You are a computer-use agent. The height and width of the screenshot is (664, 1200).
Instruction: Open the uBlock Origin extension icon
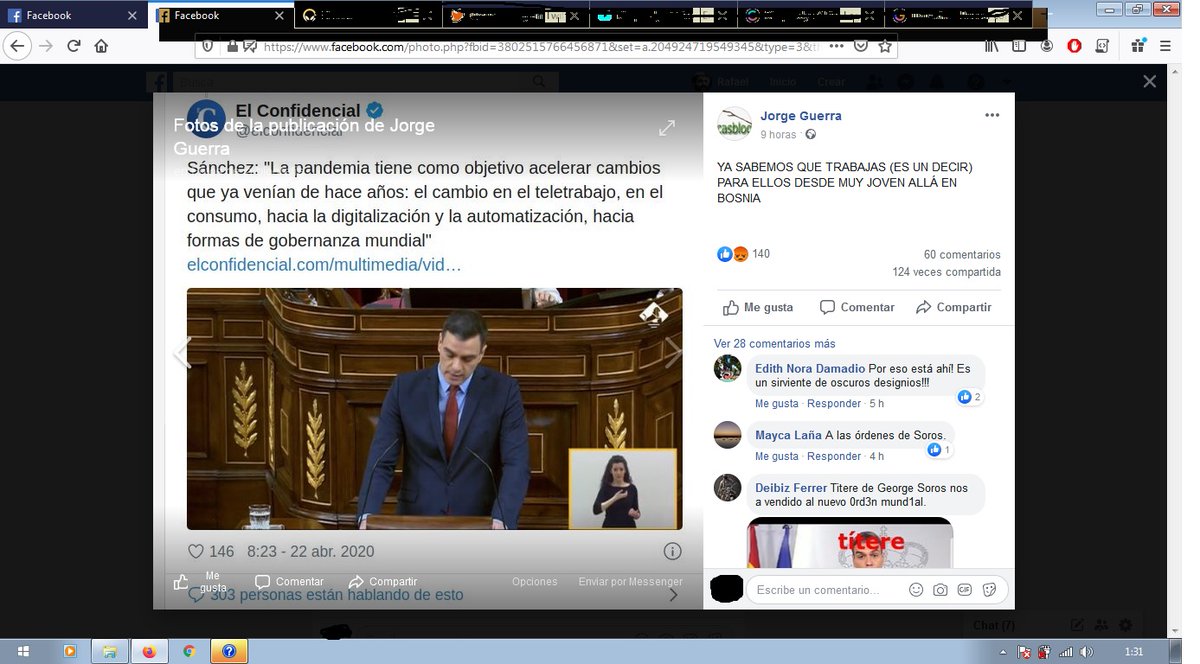coord(1075,46)
